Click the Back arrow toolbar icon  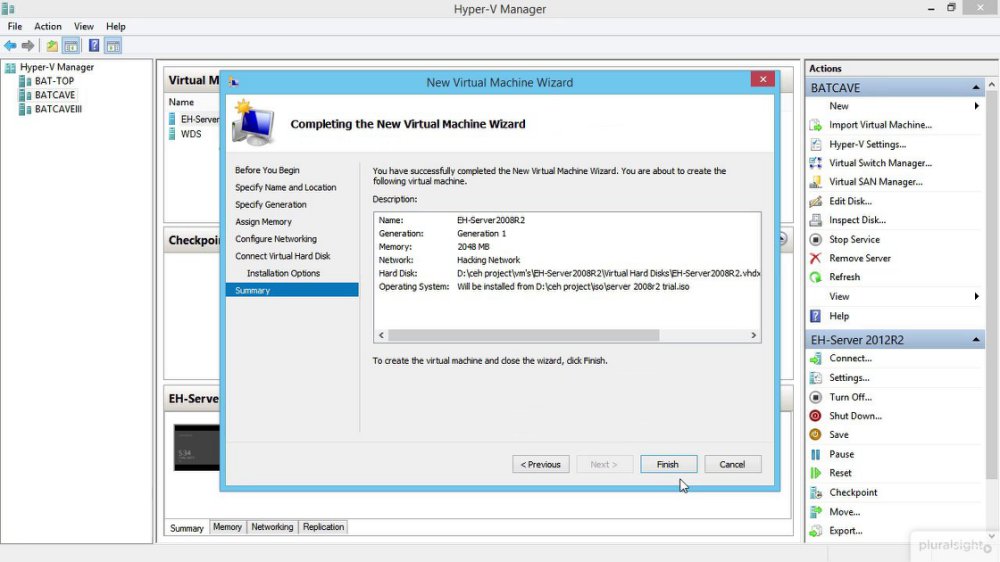10,46
